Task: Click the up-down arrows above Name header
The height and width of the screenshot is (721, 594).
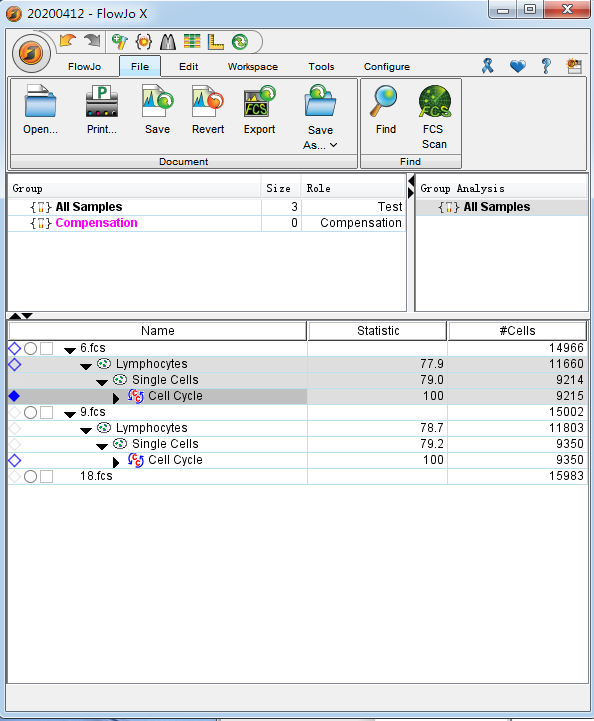Action: tap(21, 315)
